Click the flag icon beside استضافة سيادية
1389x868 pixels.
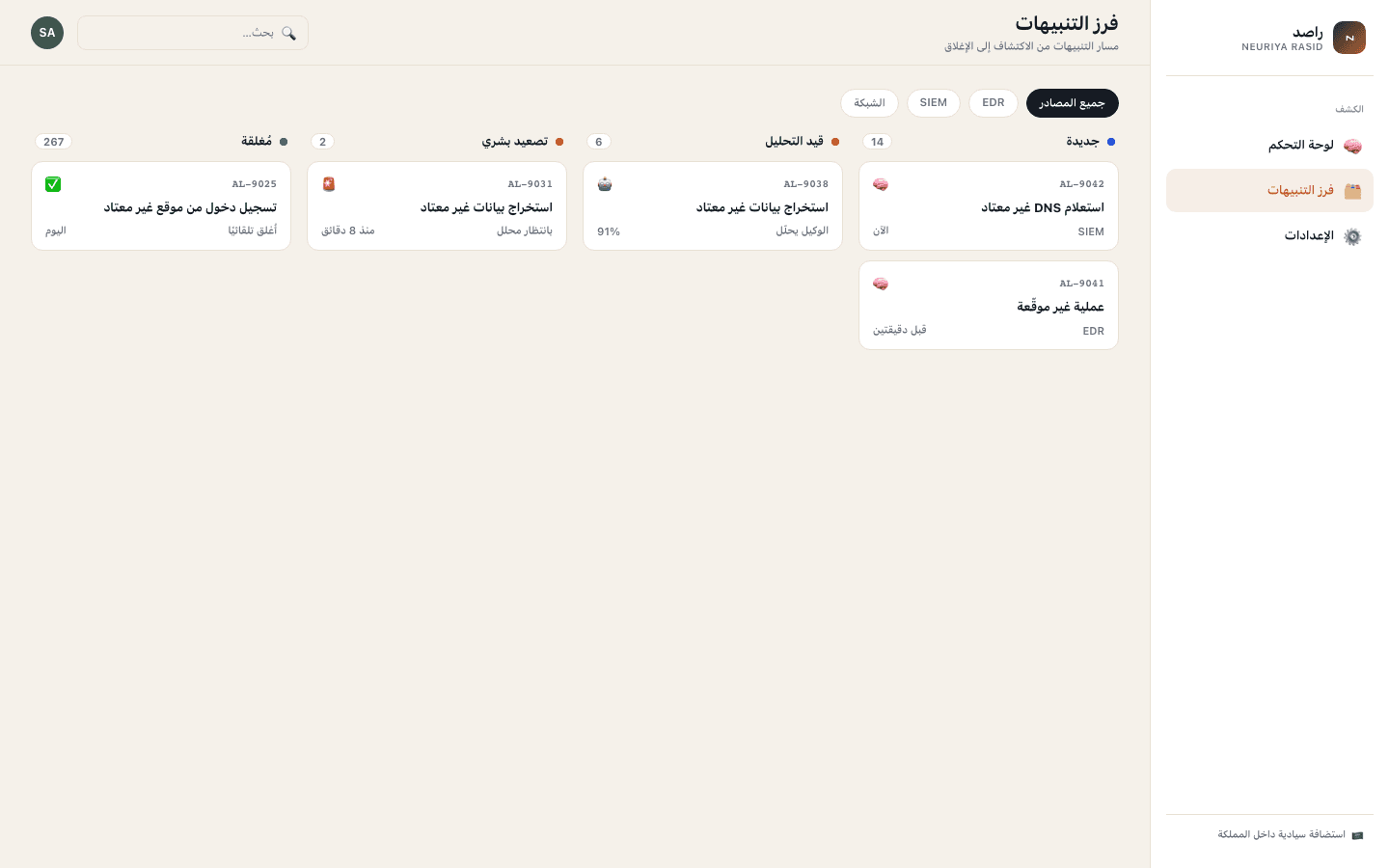[x=1357, y=835]
